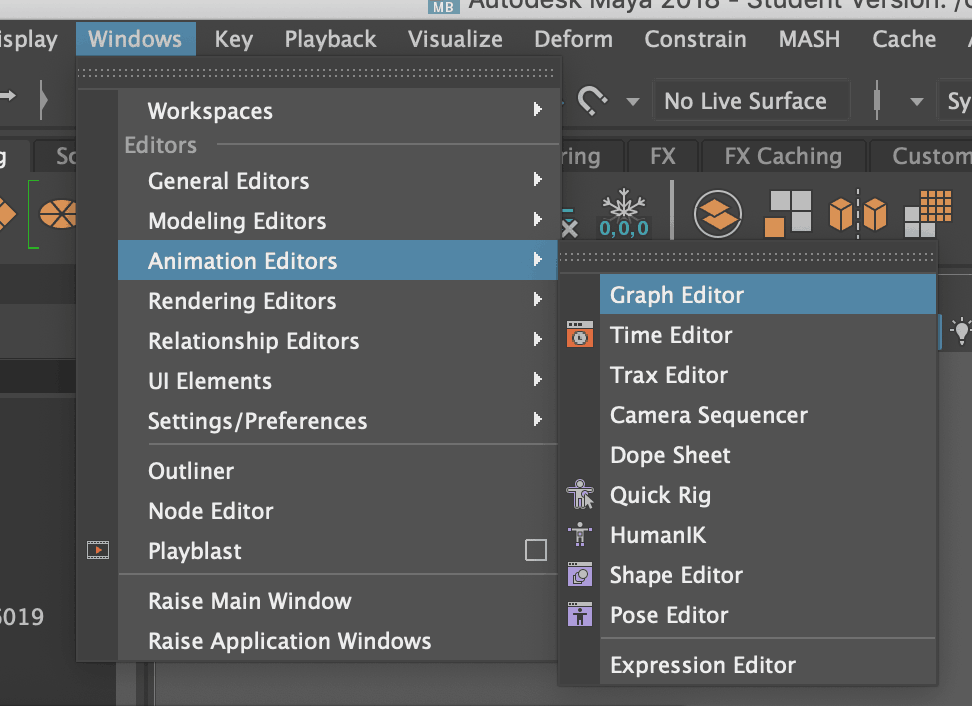Open the Playblast options box
This screenshot has width=972, height=706.
536,551
